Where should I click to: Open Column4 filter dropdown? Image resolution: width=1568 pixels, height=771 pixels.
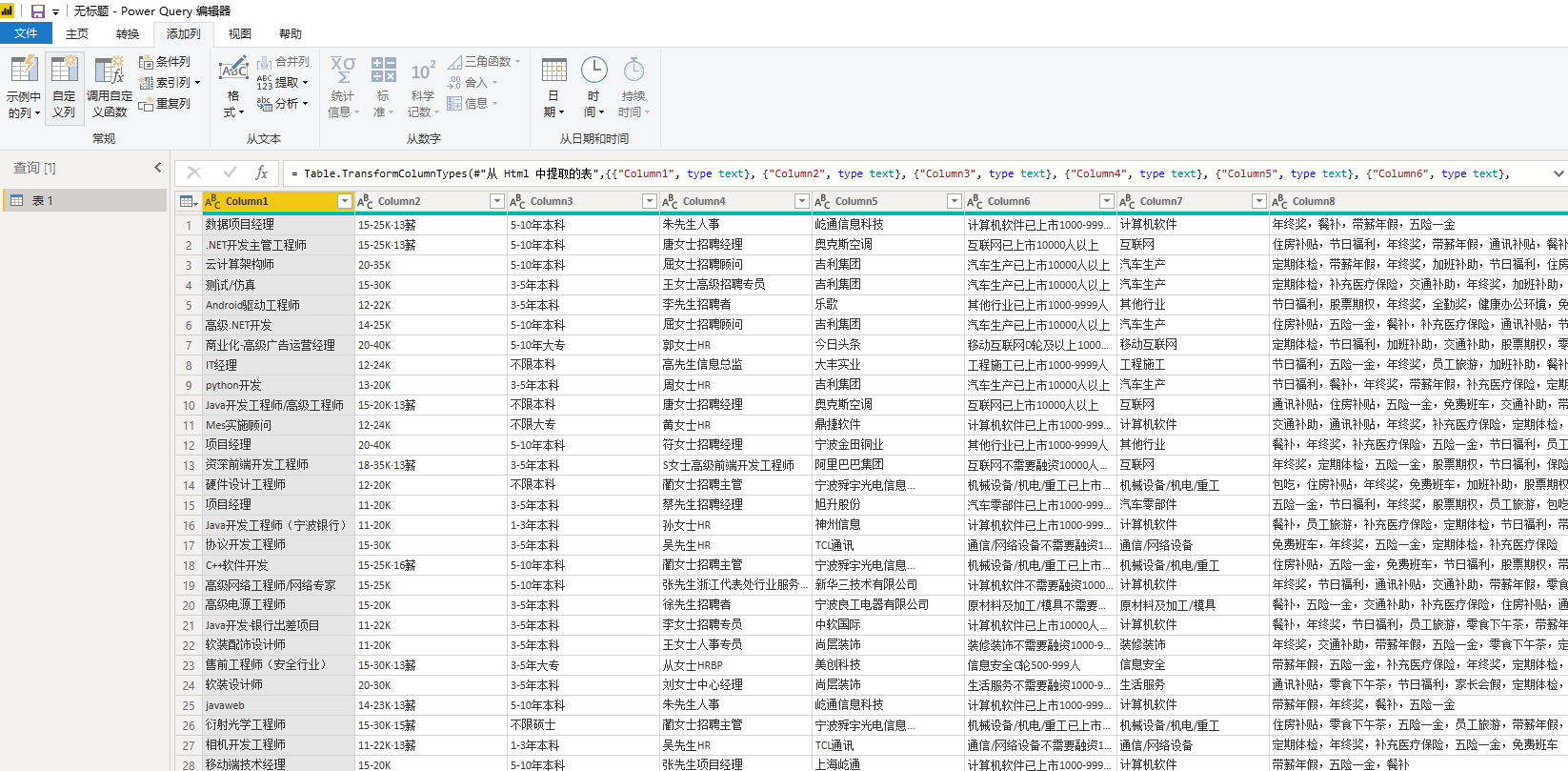click(x=802, y=201)
